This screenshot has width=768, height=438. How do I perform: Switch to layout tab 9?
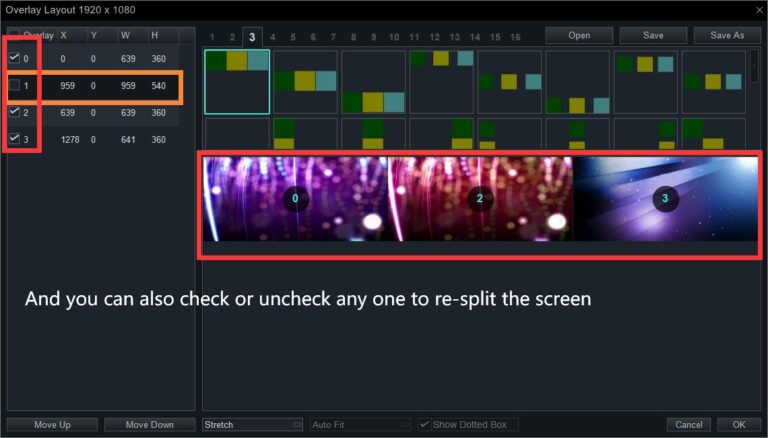click(374, 37)
